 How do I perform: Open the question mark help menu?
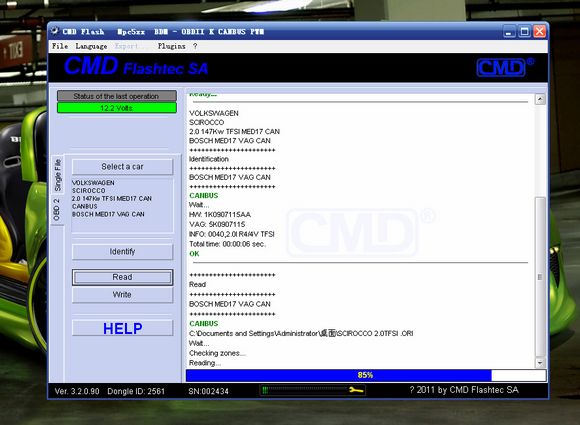(x=195, y=46)
